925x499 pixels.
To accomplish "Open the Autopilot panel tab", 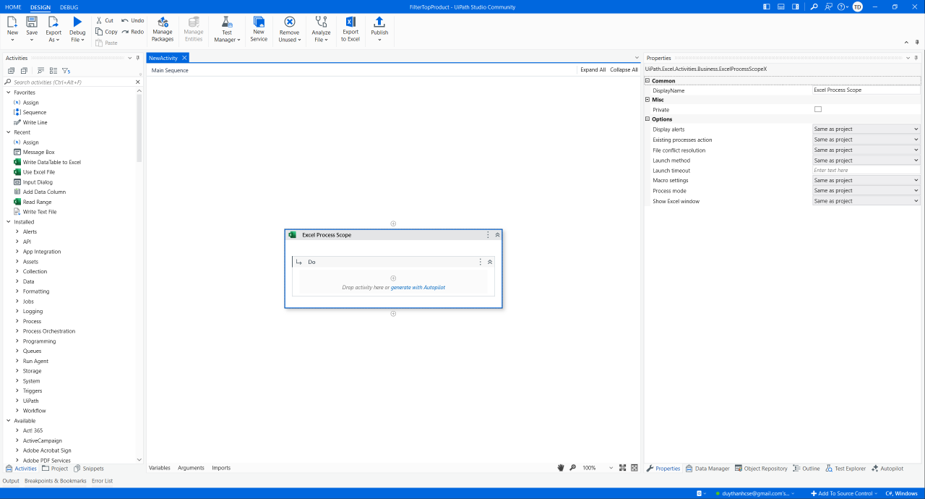I will (x=887, y=468).
